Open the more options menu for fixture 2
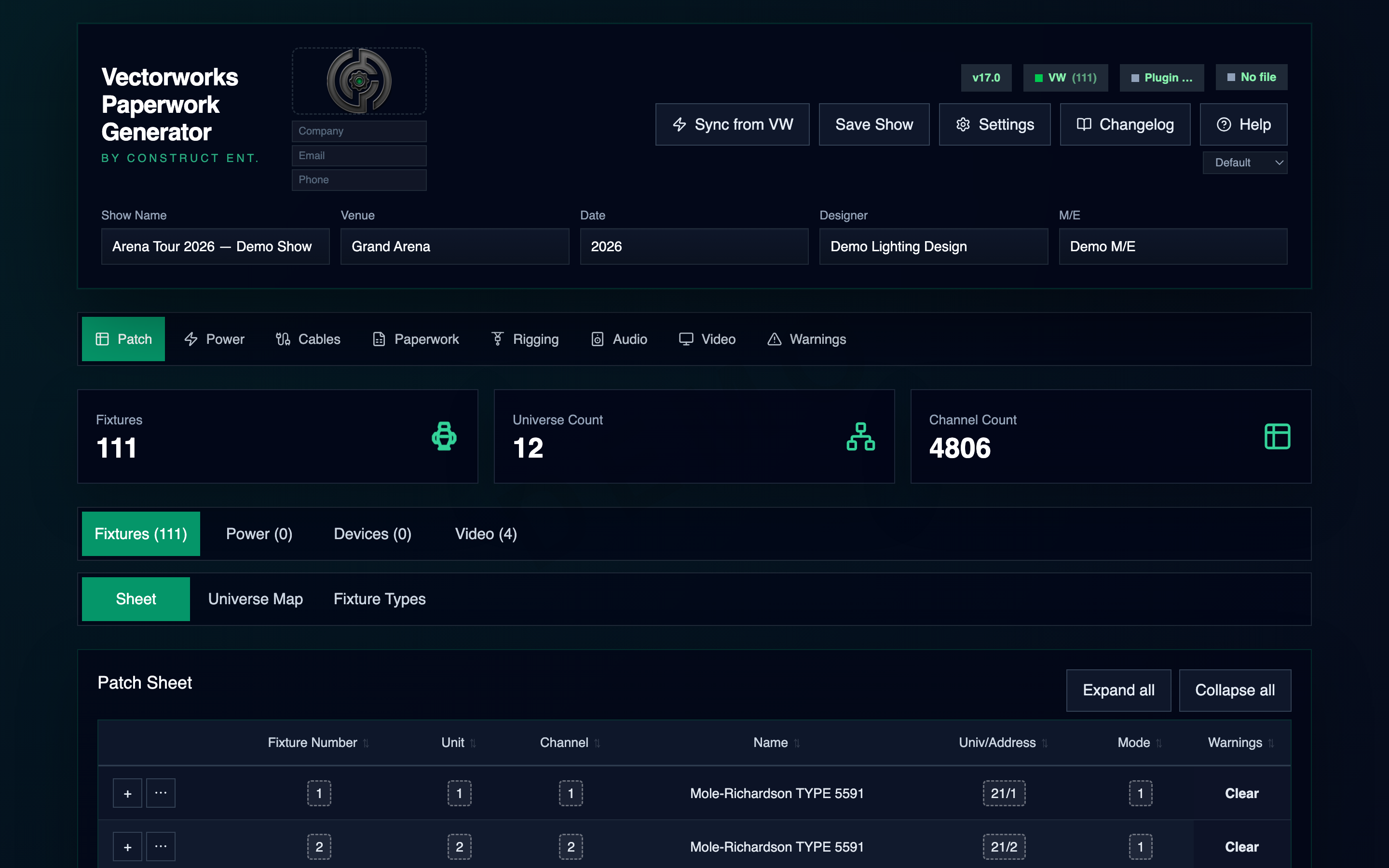The width and height of the screenshot is (1389, 868). 161,847
